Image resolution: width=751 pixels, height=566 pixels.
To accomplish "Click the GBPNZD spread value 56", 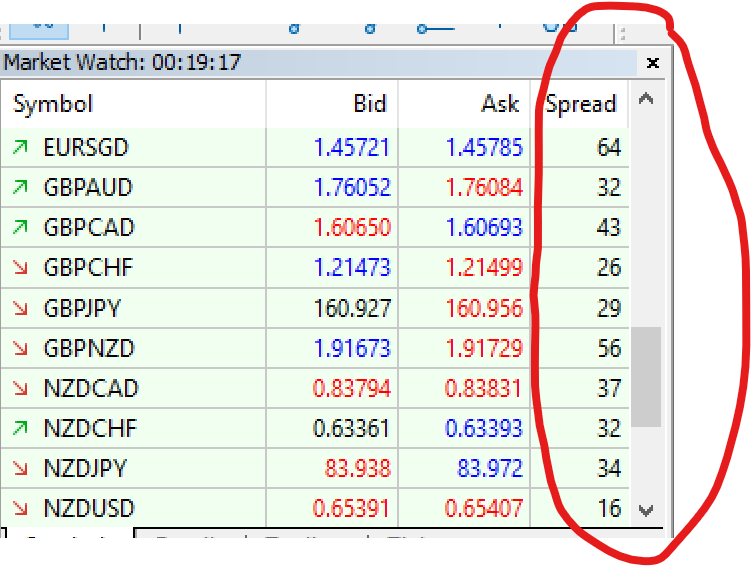I will point(609,349).
